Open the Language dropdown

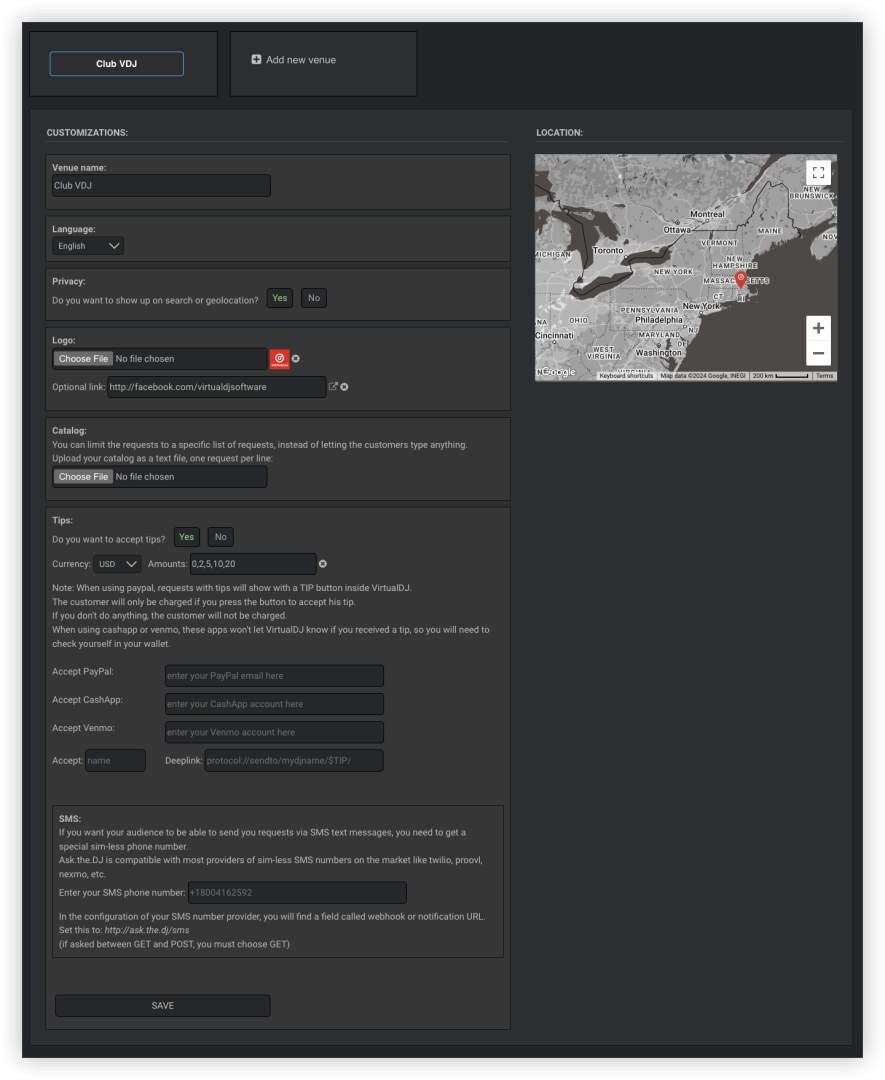click(88, 246)
